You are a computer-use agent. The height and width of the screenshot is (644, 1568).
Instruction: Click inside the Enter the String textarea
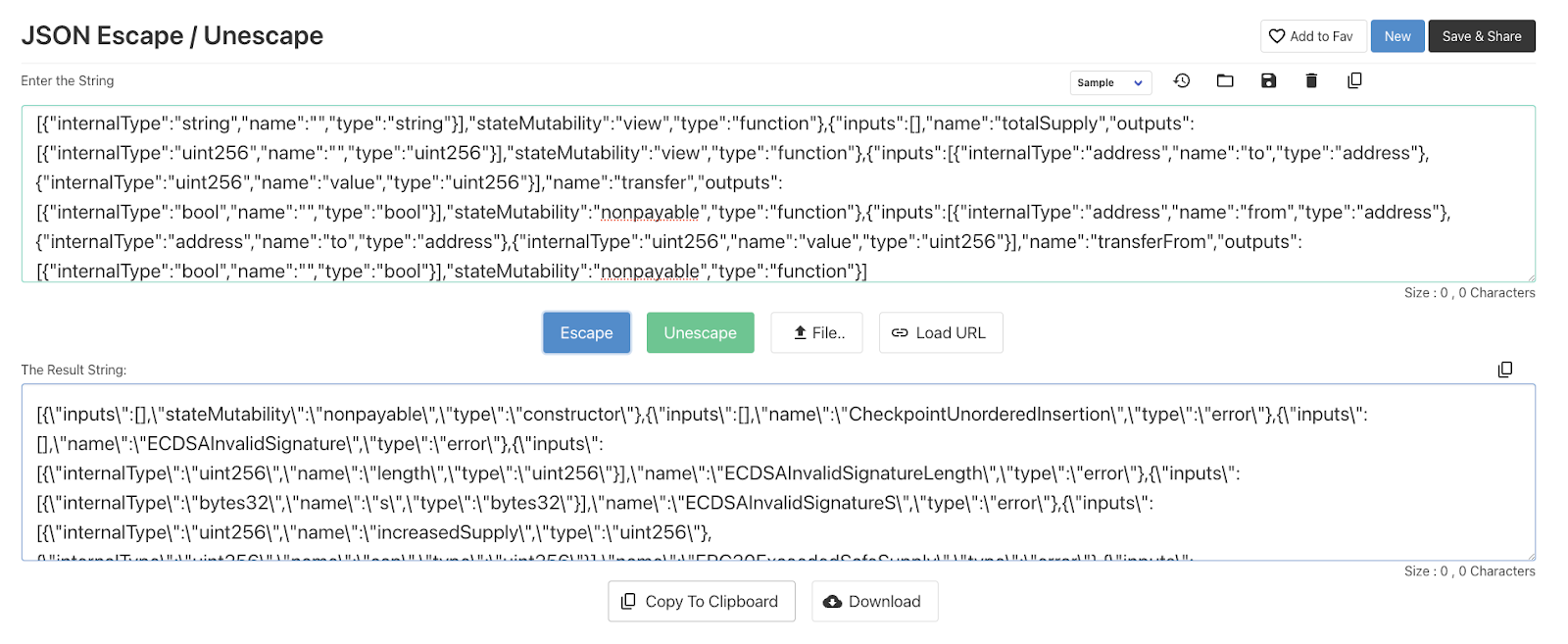[x=778, y=194]
